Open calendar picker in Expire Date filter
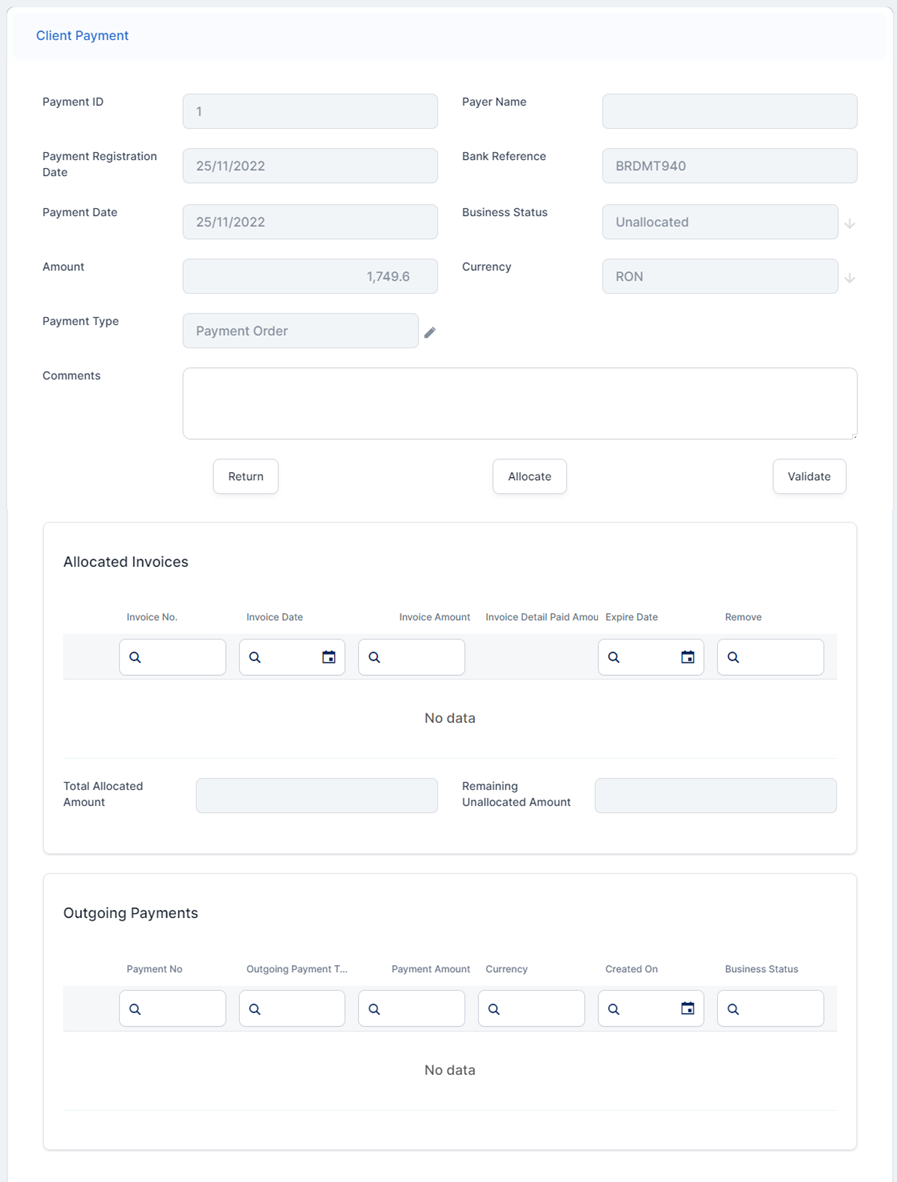Viewport: 897px width, 1182px height. (687, 657)
